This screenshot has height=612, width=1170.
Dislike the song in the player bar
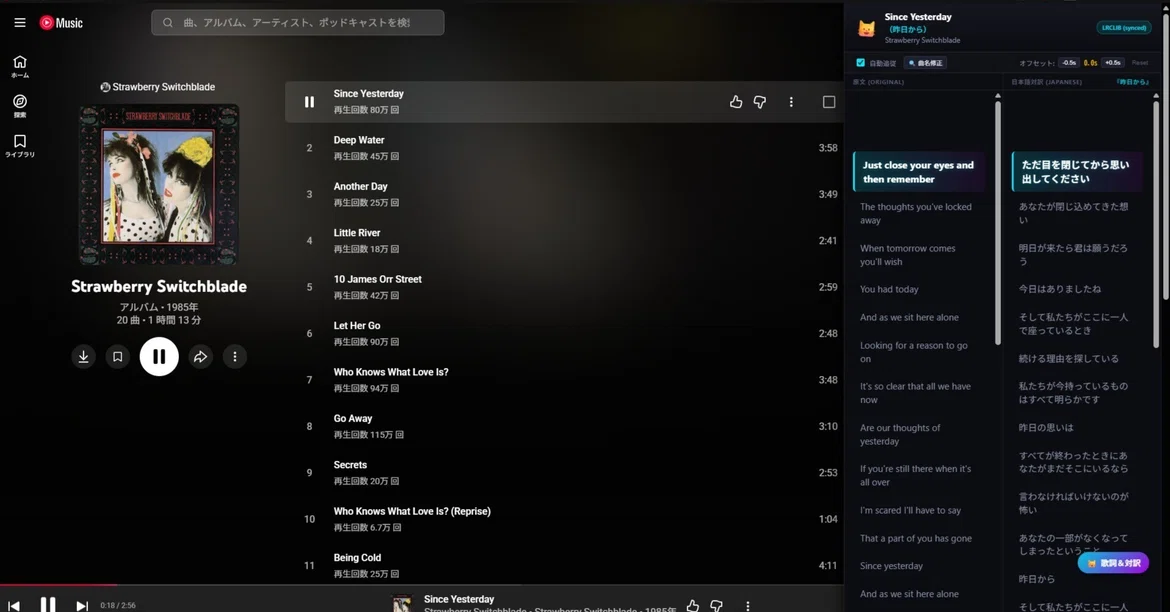click(716, 605)
